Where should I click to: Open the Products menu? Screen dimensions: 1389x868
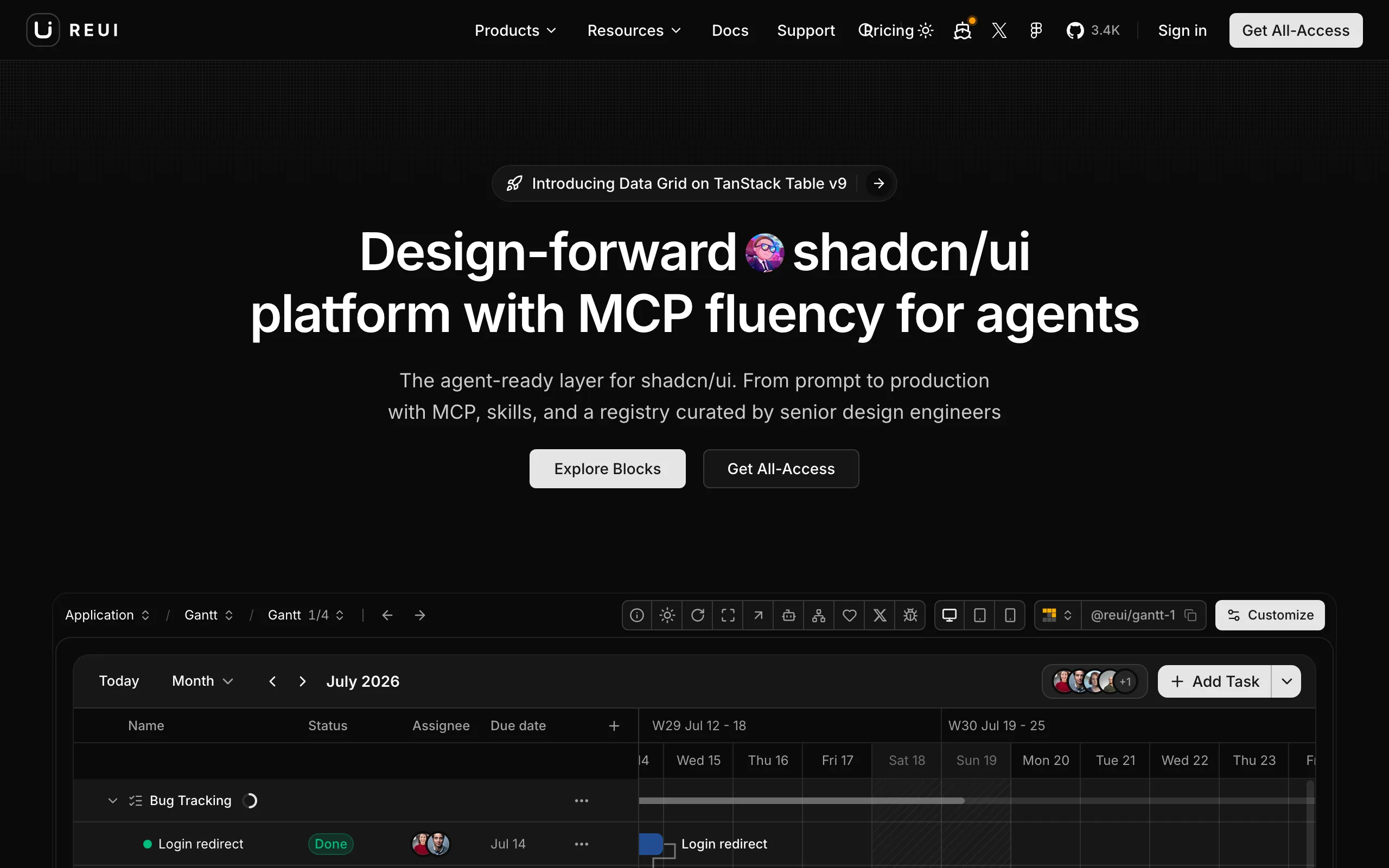[515, 30]
